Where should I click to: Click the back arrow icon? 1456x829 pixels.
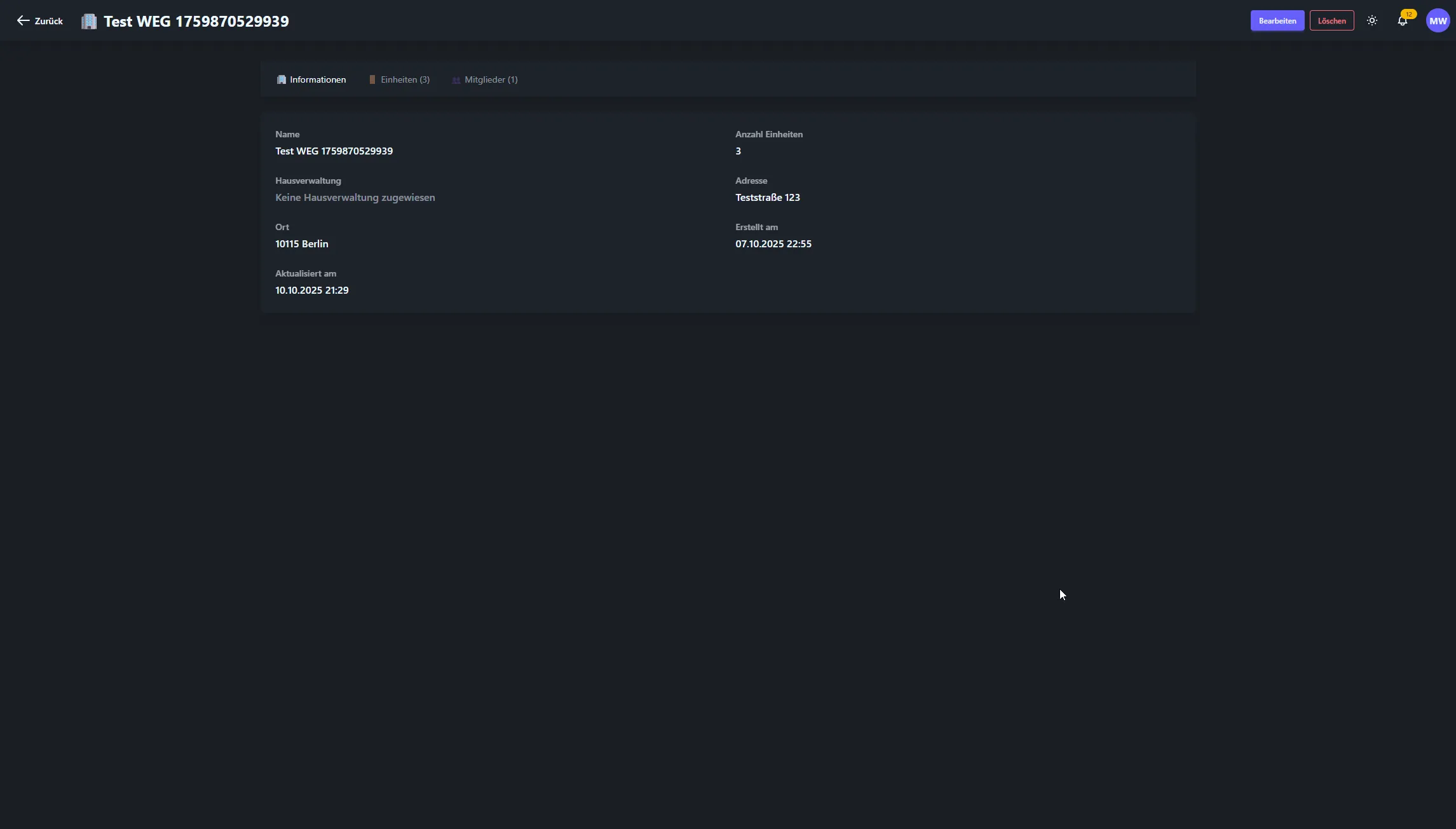[x=23, y=21]
